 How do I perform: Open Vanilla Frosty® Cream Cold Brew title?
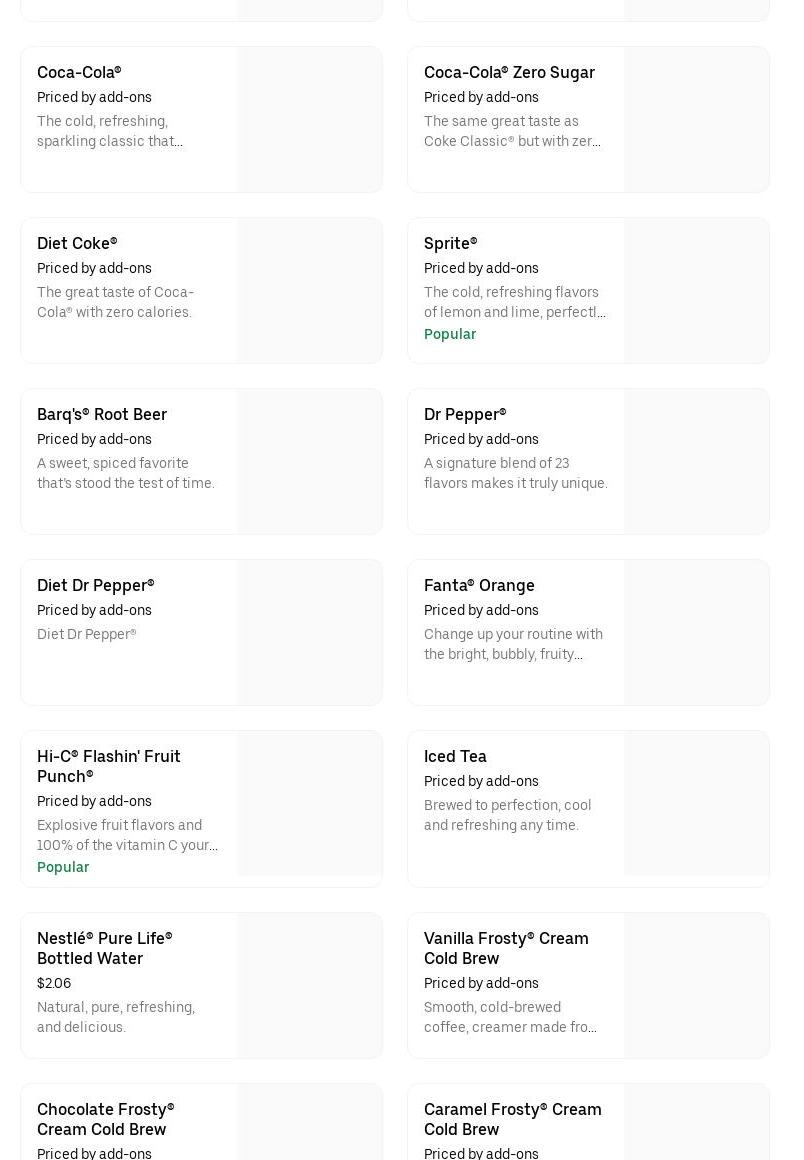coord(506,948)
